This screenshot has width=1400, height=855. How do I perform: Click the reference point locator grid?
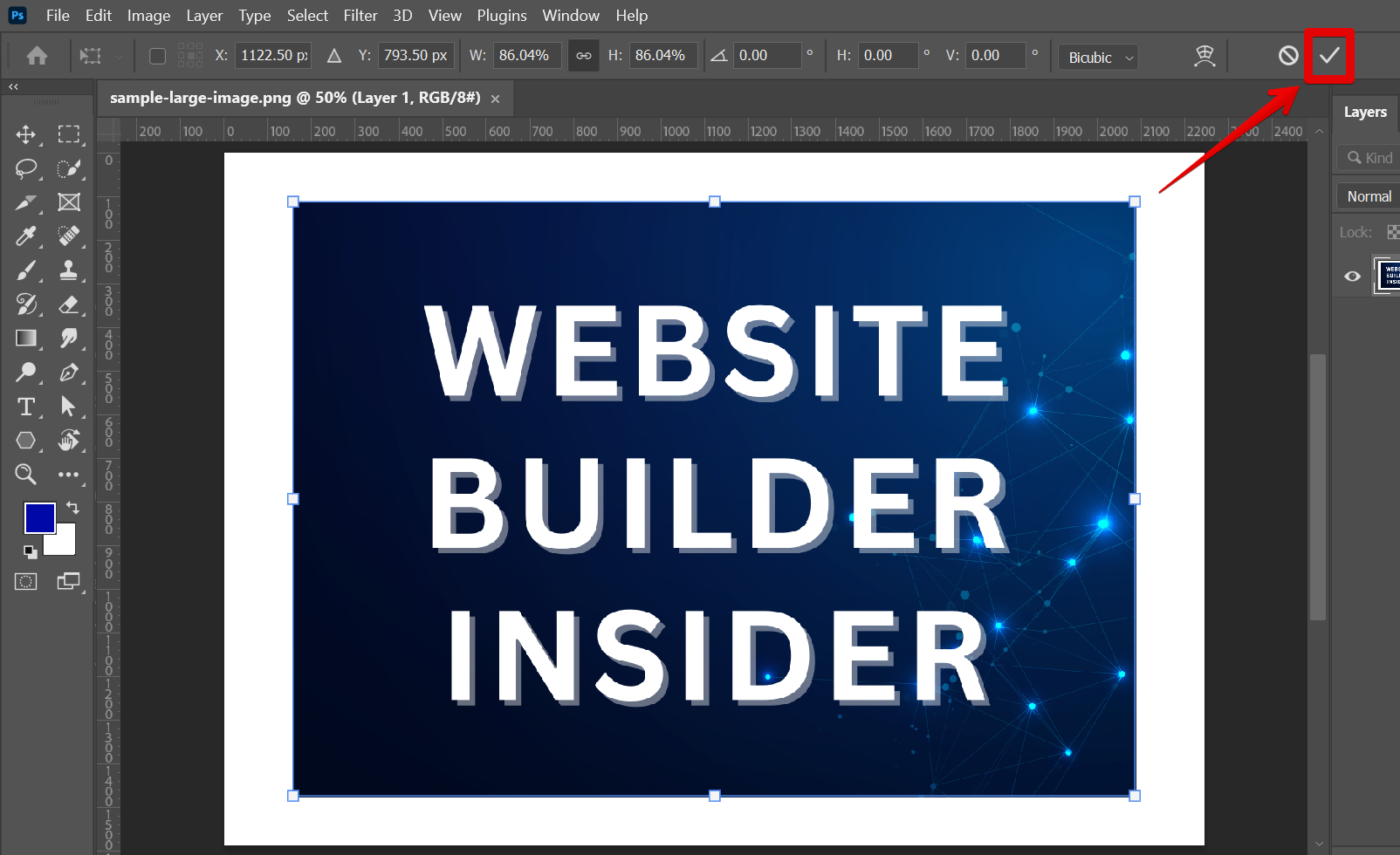pyautogui.click(x=190, y=56)
